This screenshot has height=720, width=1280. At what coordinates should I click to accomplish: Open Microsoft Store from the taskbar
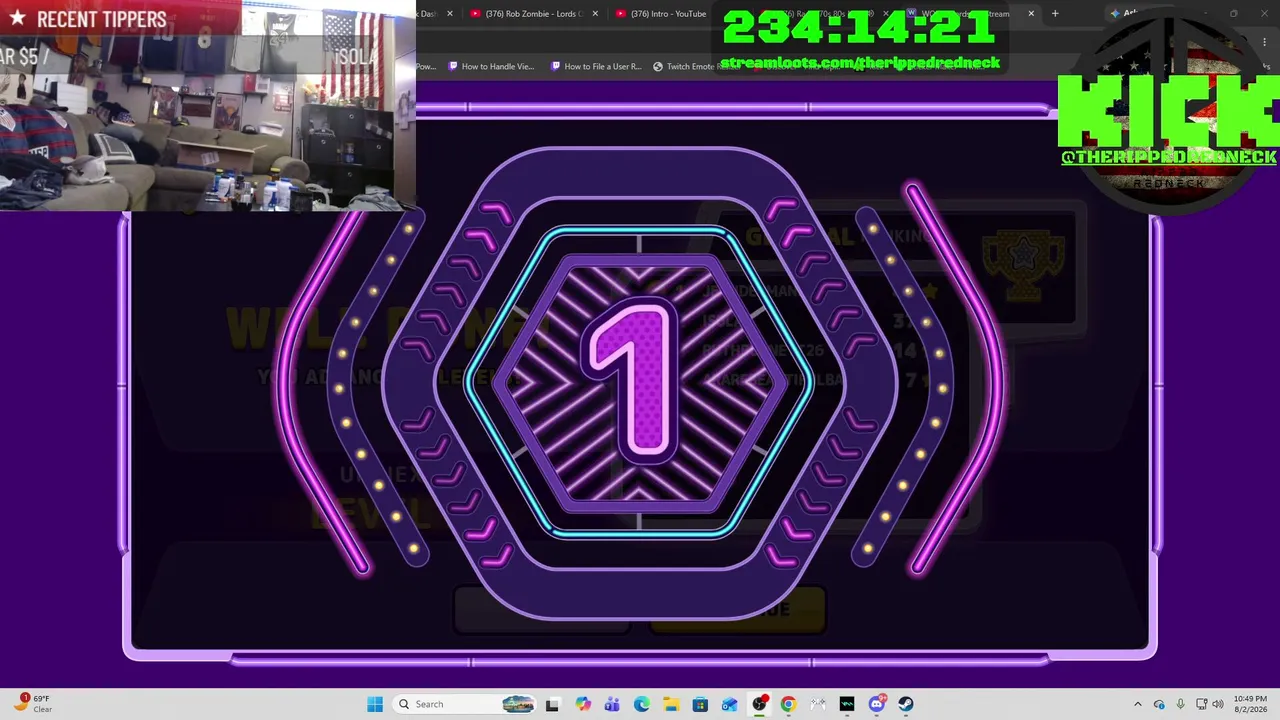click(700, 704)
